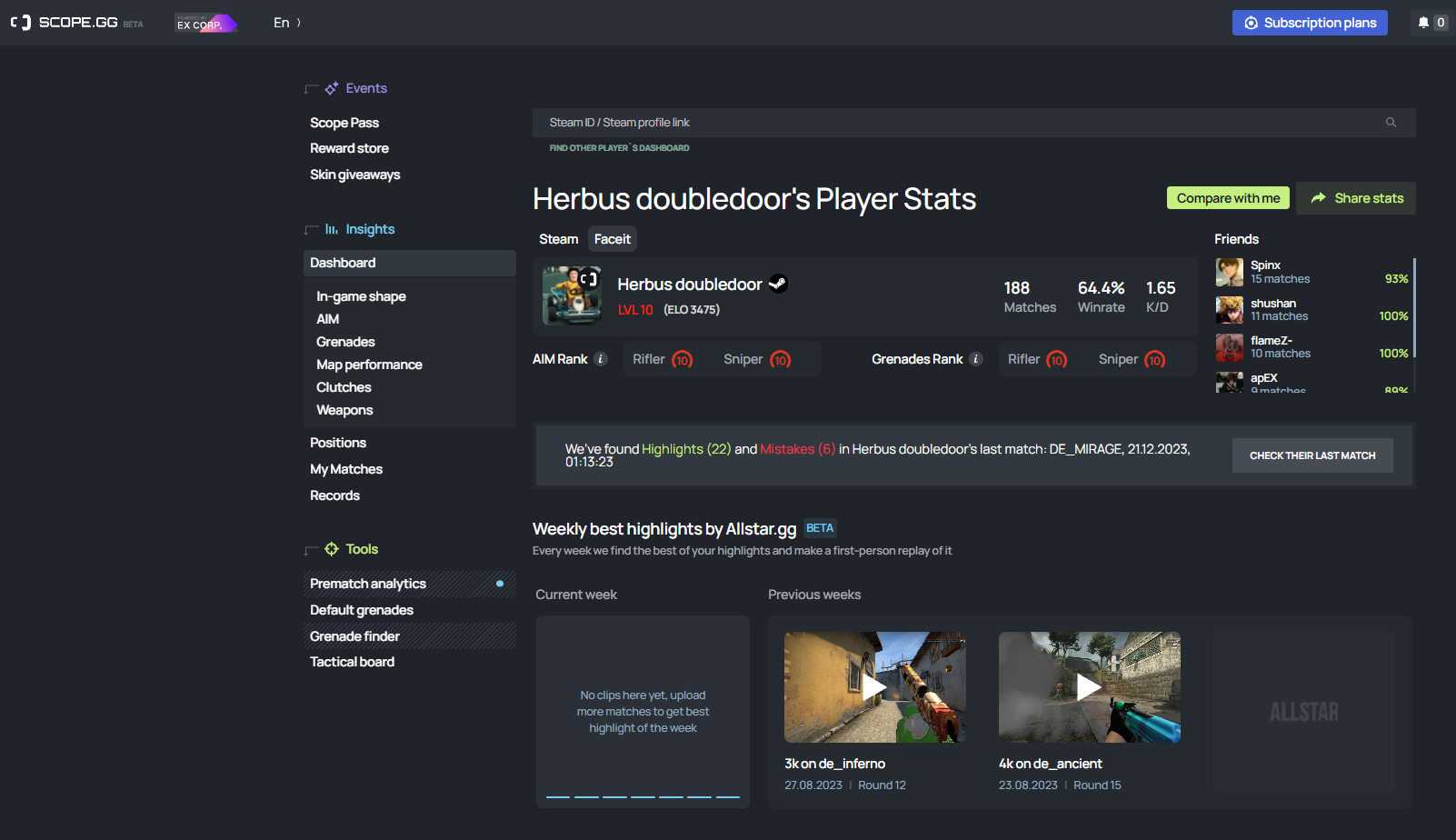Screen dimensions: 1456x840
Task: Click Check Their Last Match button
Action: (1311, 455)
